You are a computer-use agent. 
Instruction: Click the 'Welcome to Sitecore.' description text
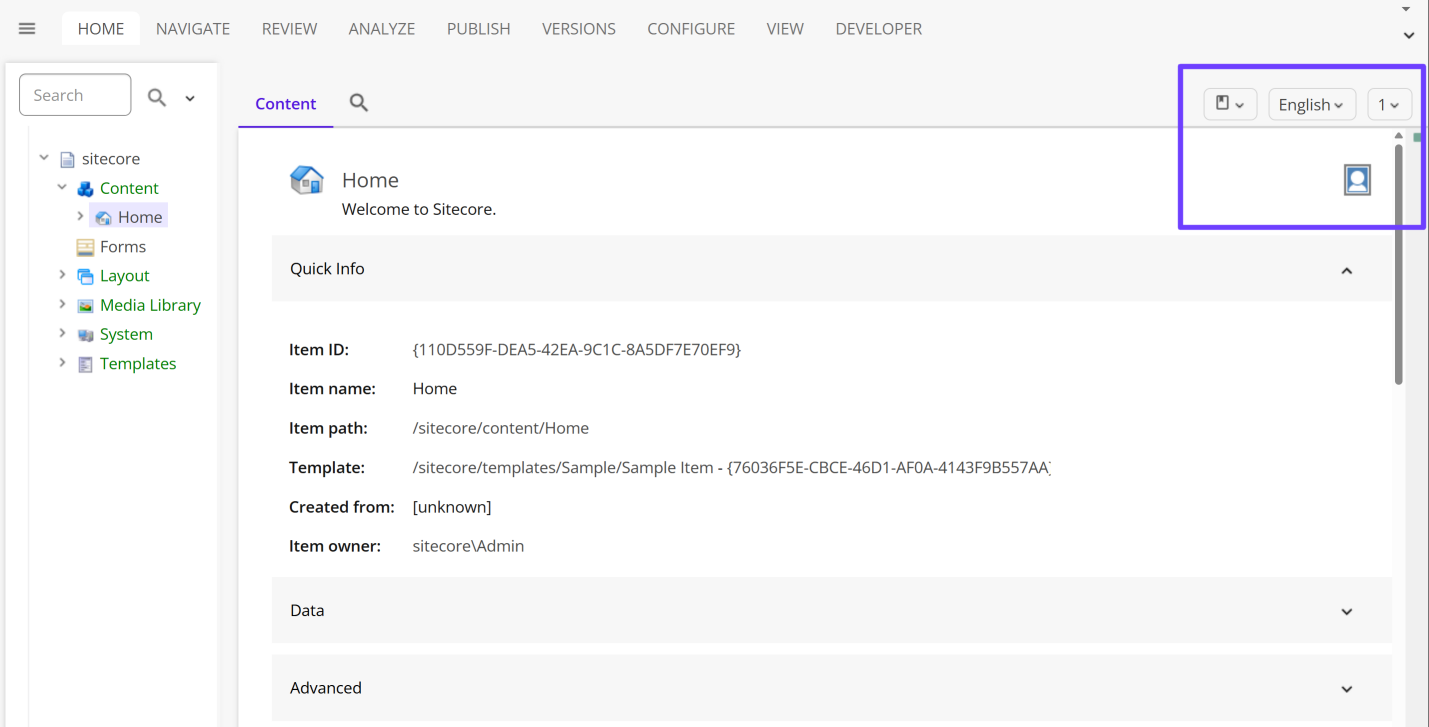[419, 210]
